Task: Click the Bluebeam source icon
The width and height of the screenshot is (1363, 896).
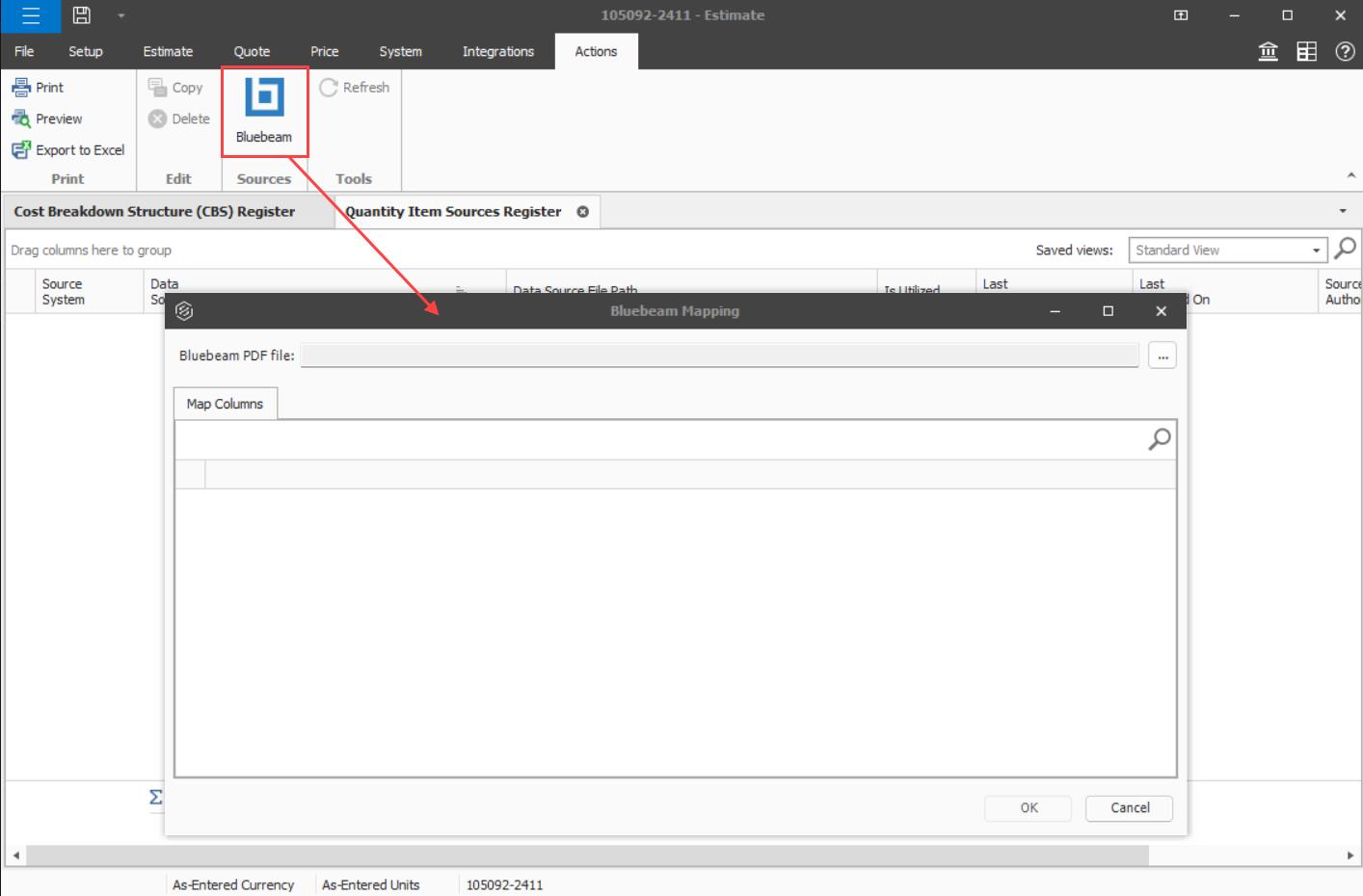Action: (264, 98)
